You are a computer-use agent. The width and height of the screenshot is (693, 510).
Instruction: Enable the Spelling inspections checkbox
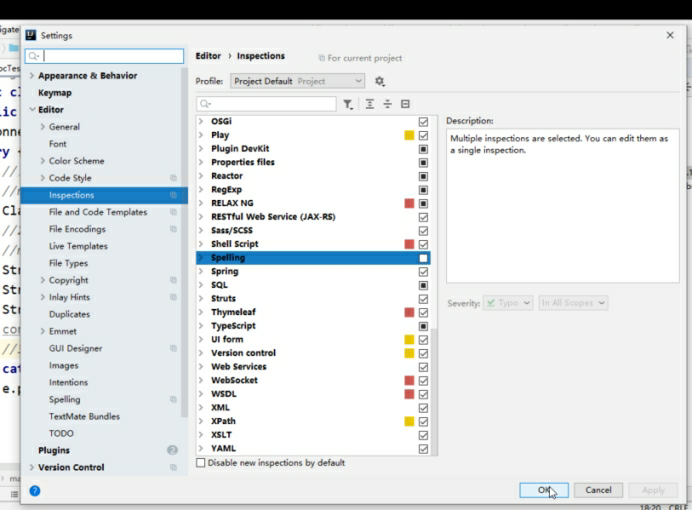point(423,258)
